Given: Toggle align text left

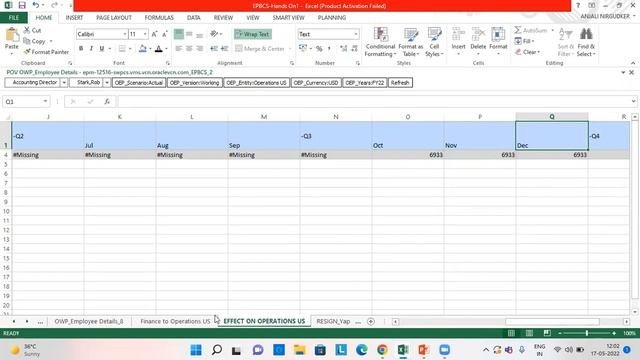Looking at the screenshot, I should click(x=178, y=49).
